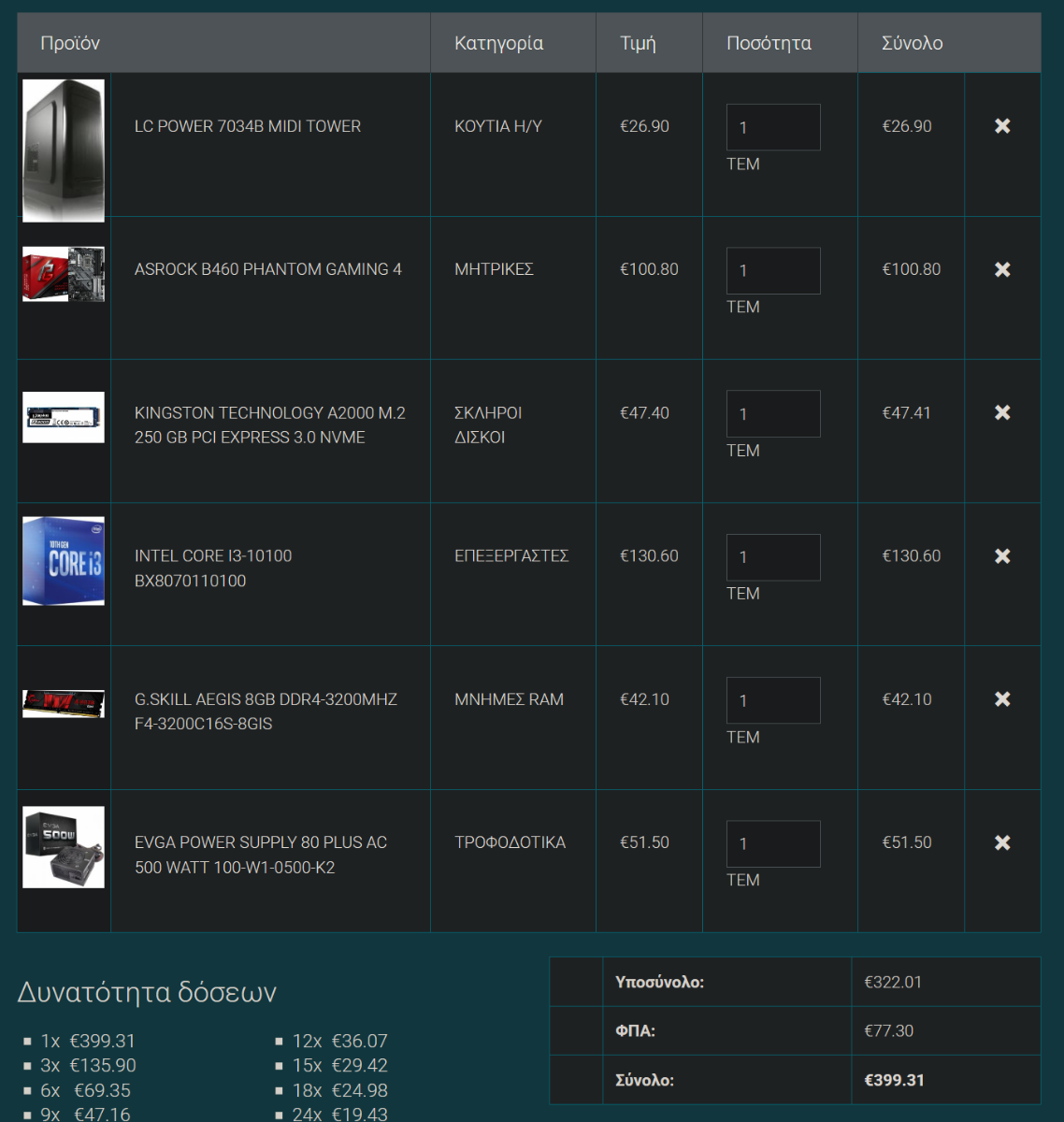Click the Δυνατότητα δόσεων heading

pos(147,992)
